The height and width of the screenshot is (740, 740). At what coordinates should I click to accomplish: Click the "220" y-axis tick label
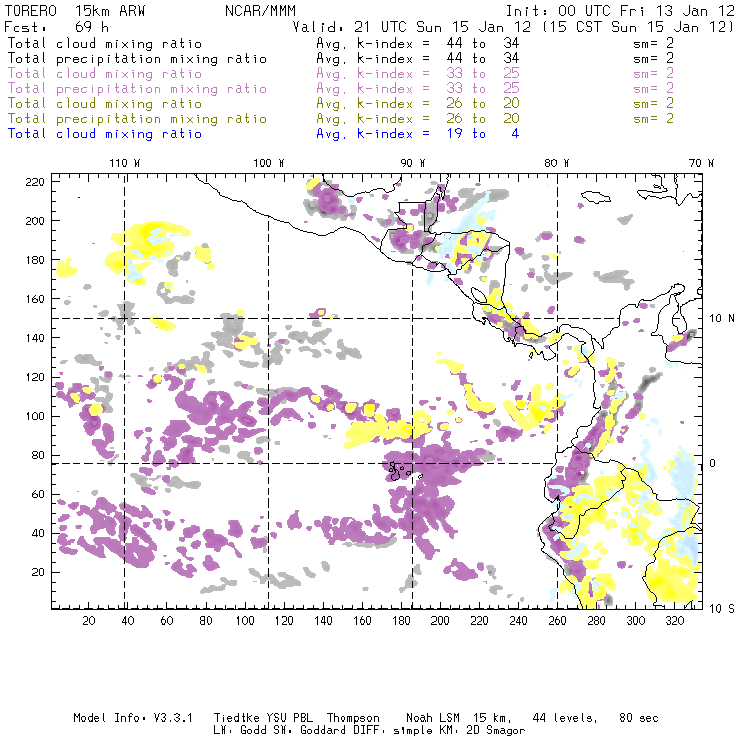click(x=35, y=182)
